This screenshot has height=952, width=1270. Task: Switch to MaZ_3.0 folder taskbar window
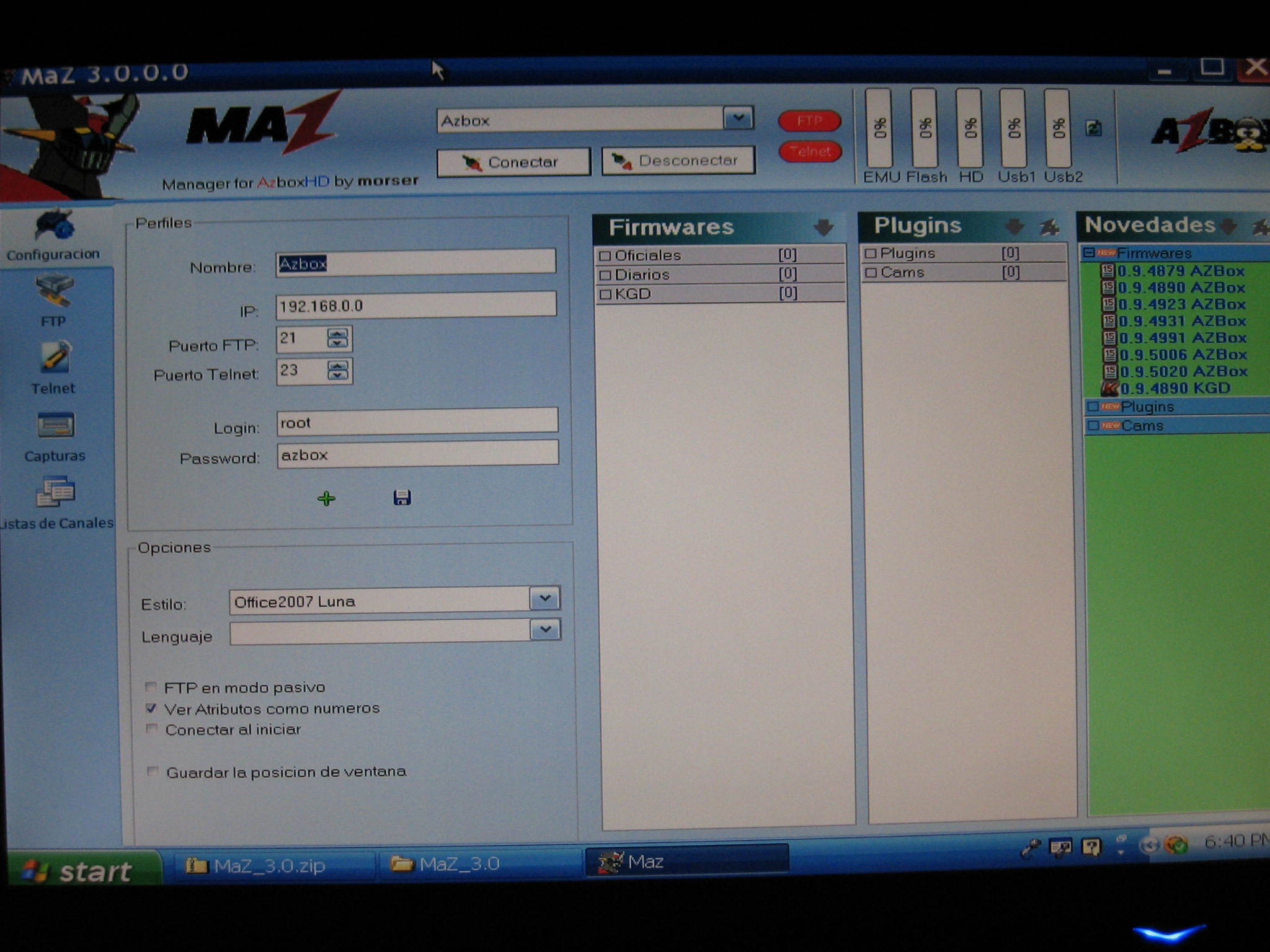479,863
